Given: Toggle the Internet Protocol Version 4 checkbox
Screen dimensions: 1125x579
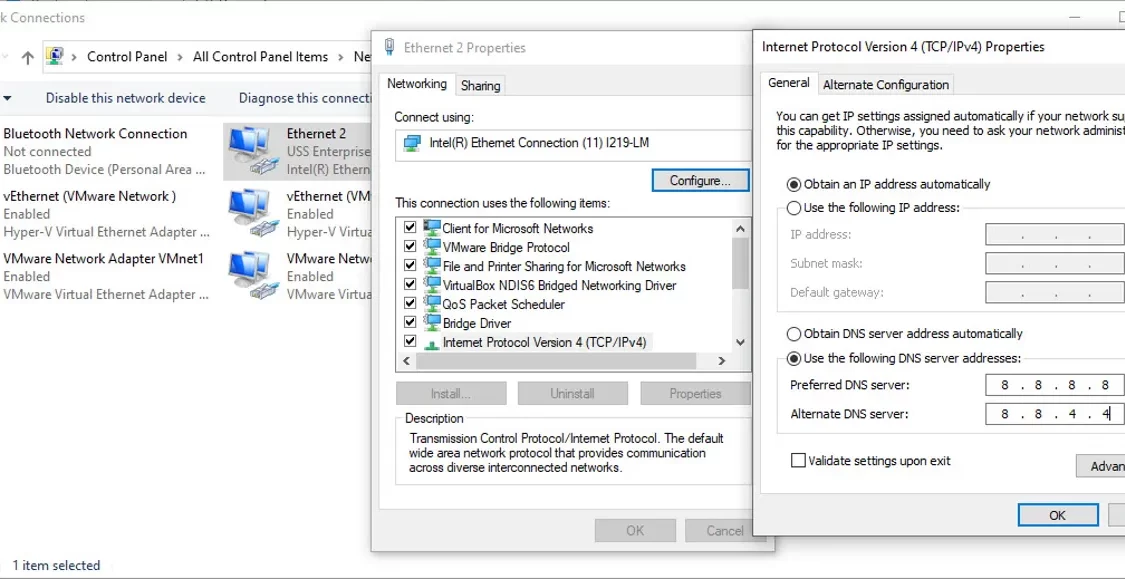Looking at the screenshot, I should point(410,342).
